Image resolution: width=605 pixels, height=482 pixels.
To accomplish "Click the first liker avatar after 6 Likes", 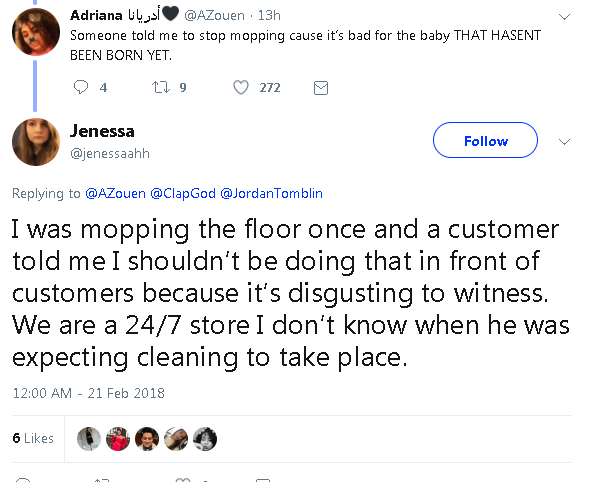I will [x=90, y=438].
